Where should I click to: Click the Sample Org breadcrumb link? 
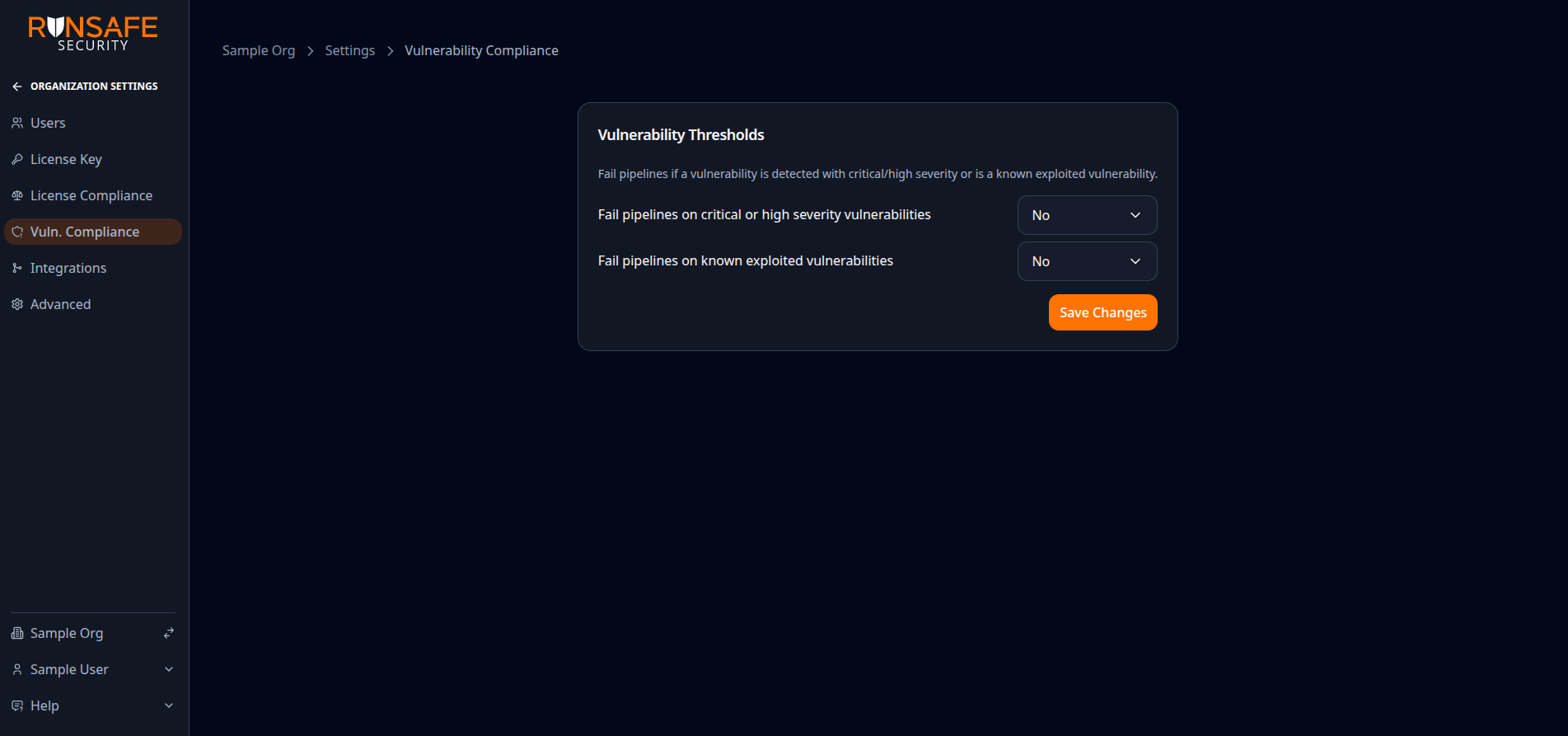pyautogui.click(x=258, y=50)
